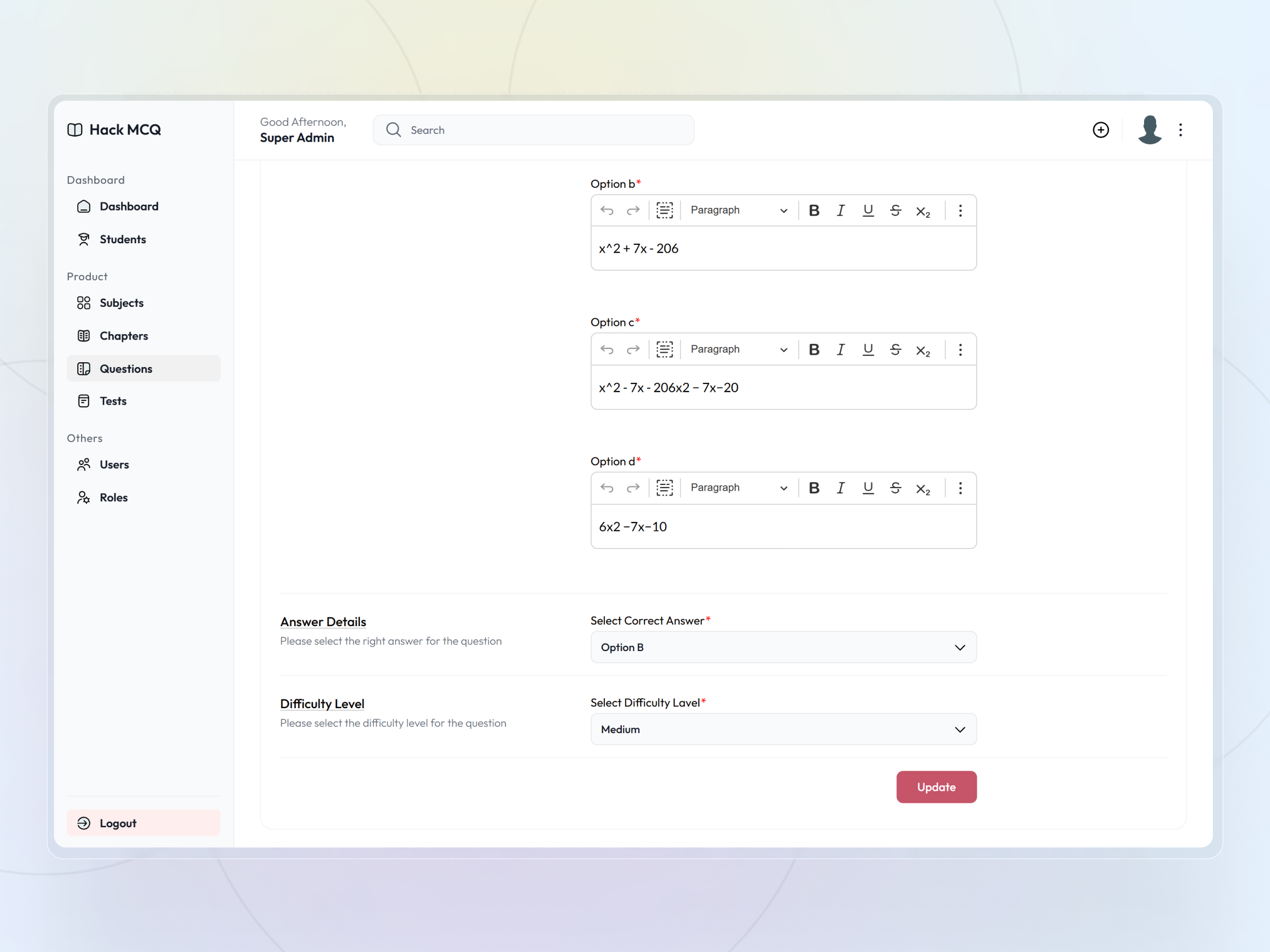
Task: Redo changes in the Option c editor
Action: pos(633,349)
